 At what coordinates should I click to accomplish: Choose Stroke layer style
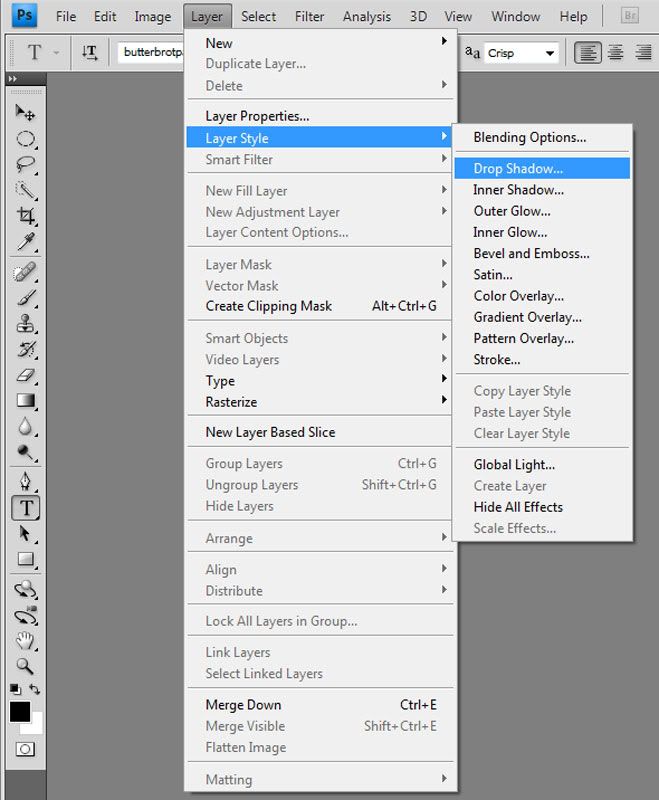pyautogui.click(x=542, y=360)
